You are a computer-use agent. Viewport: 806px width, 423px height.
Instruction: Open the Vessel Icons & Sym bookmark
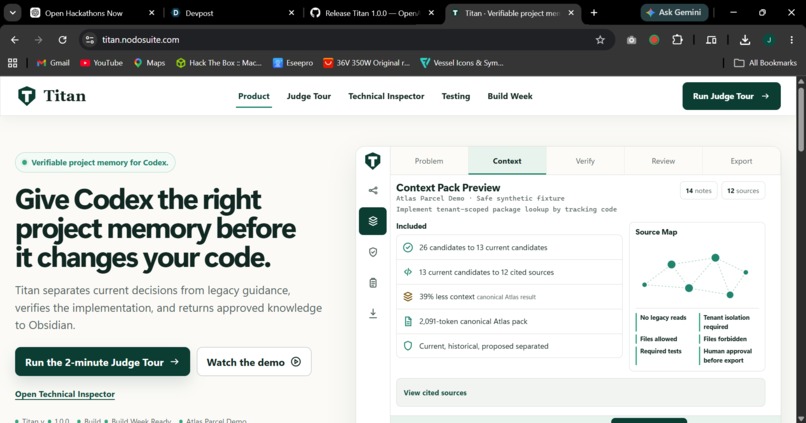click(462, 63)
